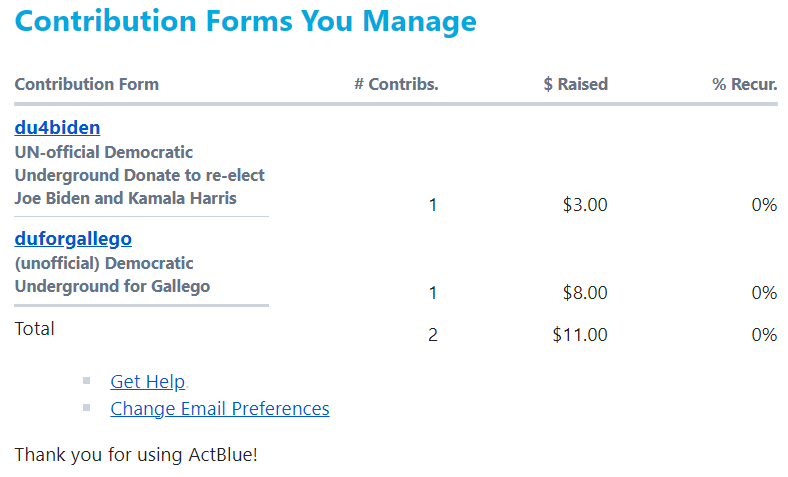Click the Underground for Gallego description text
Image resolution: width=788 pixels, height=477 pixels.
[x=112, y=287]
